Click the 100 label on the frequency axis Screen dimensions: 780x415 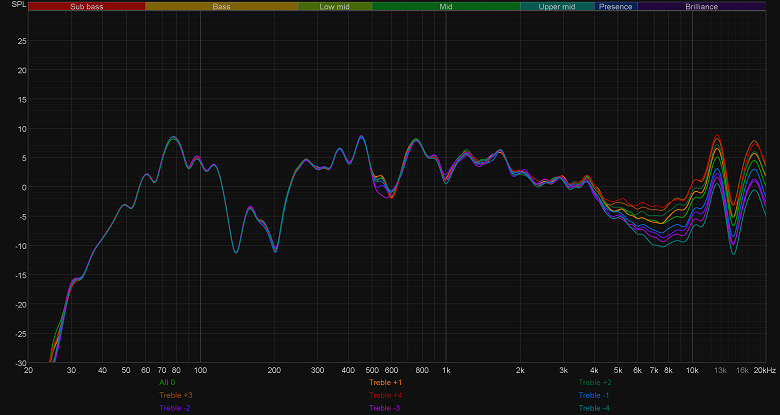coord(200,370)
